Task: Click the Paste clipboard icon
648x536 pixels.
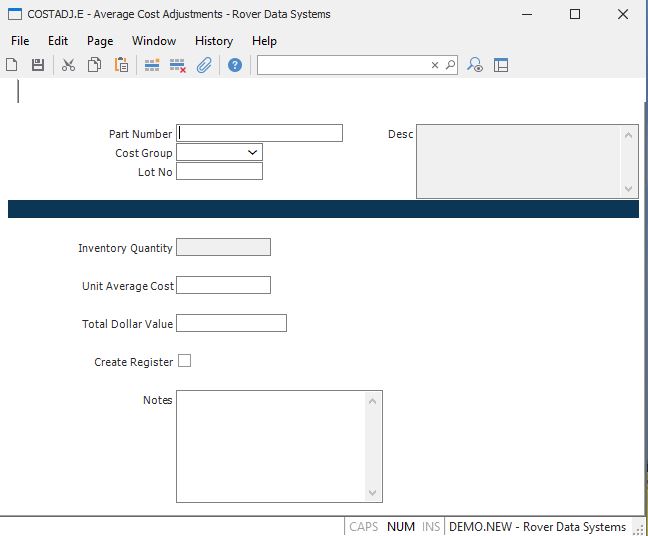Action: click(121, 65)
